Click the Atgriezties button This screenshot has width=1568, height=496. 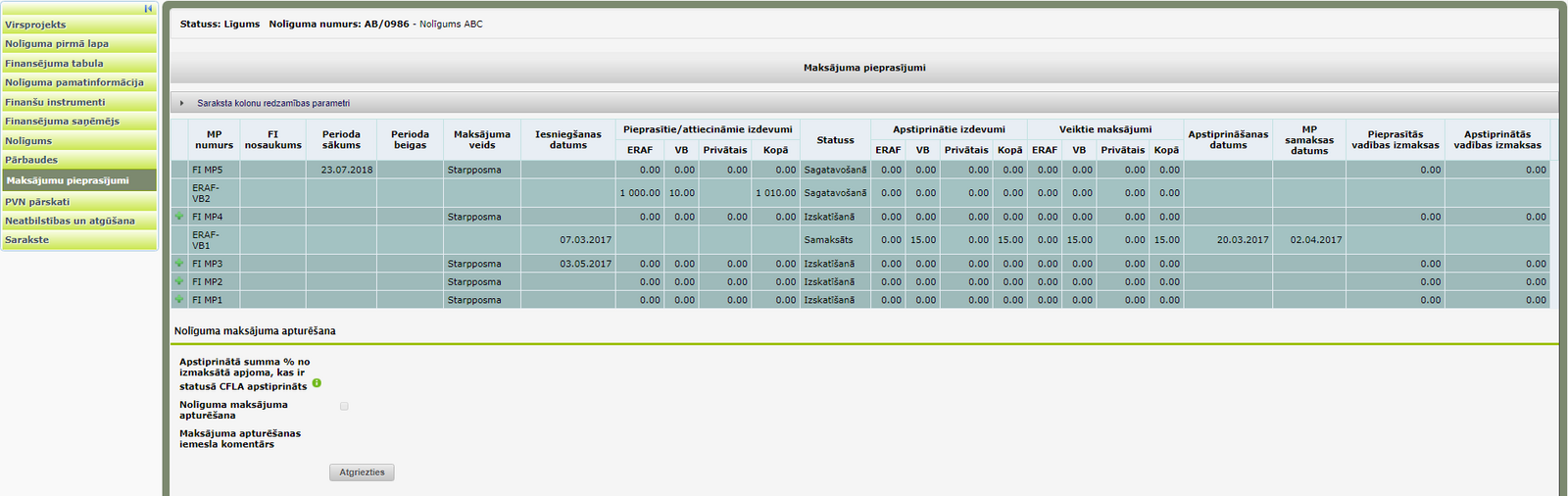click(362, 472)
